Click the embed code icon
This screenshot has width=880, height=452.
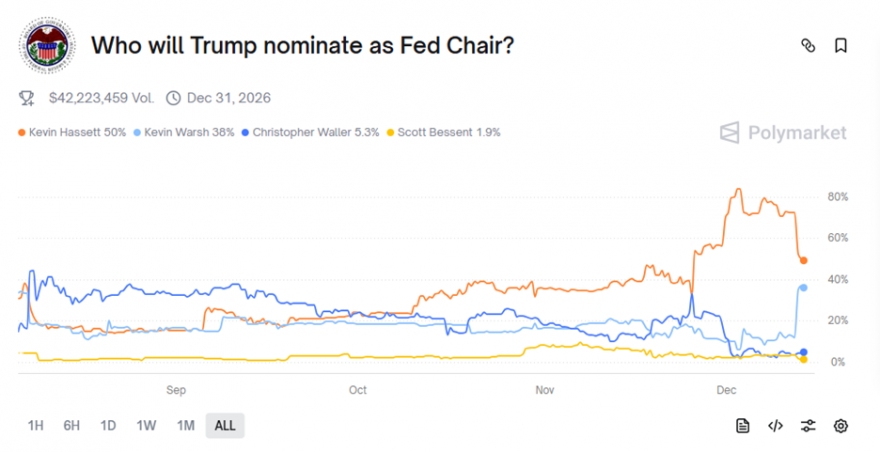tap(775, 426)
